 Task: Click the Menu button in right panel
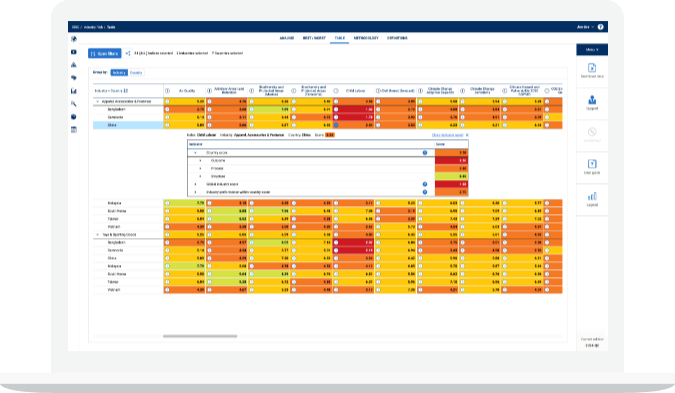coord(592,50)
